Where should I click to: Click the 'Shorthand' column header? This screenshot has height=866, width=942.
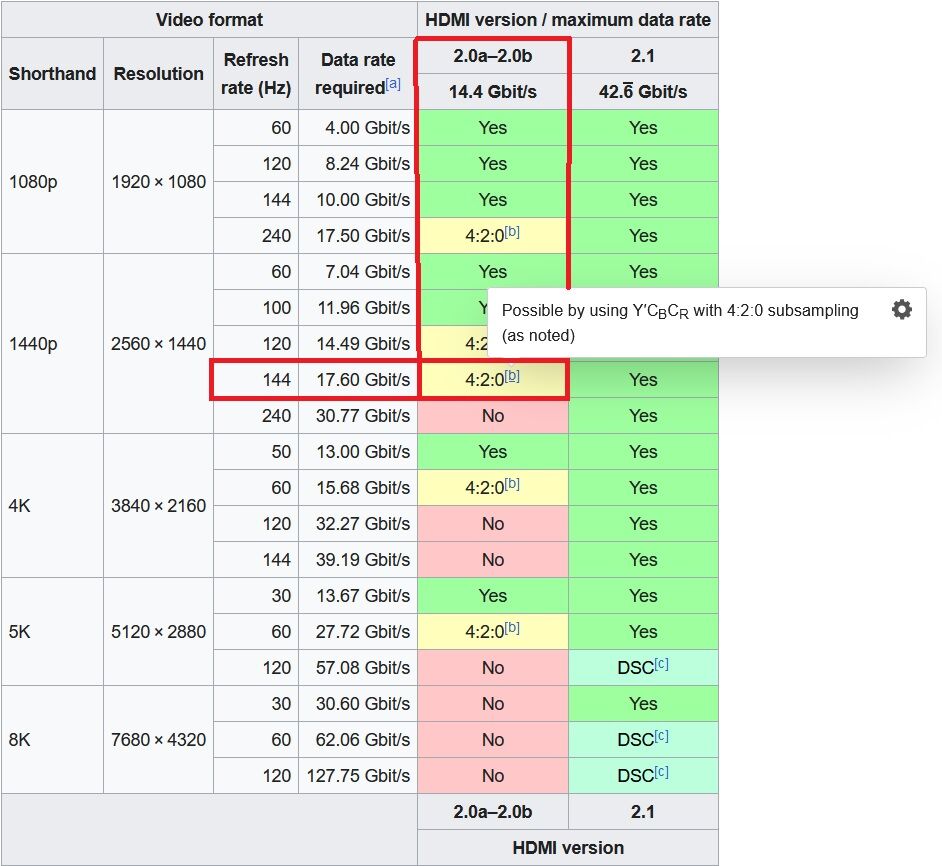(x=52, y=73)
